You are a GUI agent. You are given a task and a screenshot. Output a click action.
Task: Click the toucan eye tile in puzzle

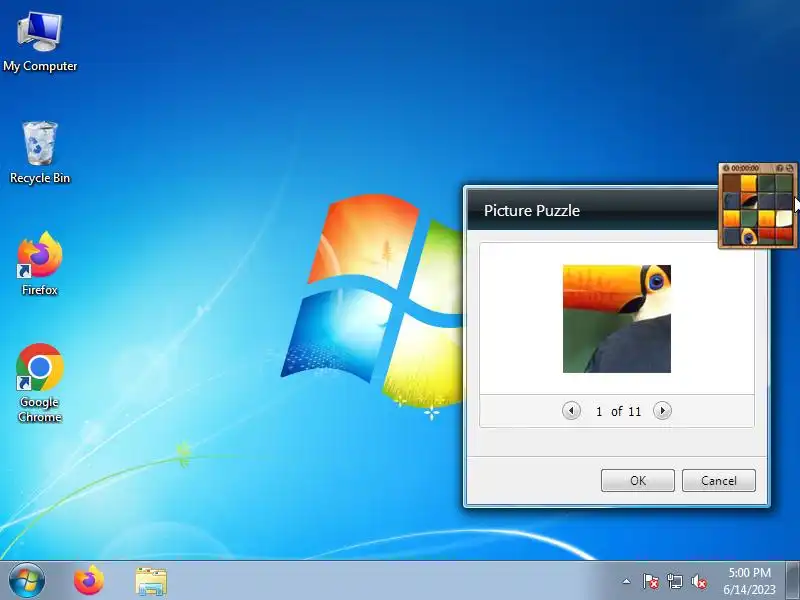pos(749,236)
